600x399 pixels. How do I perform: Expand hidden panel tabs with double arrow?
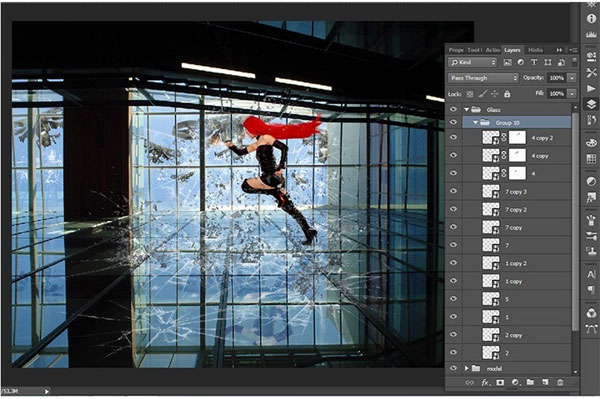coord(559,50)
